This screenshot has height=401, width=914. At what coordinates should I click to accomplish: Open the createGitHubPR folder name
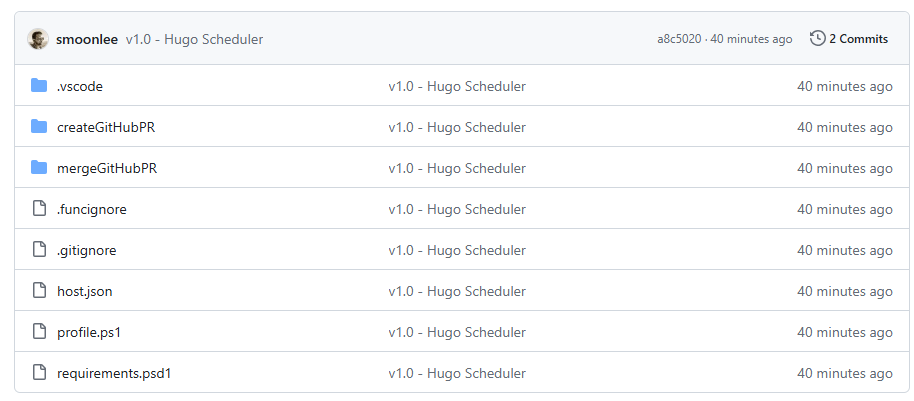[106, 128]
